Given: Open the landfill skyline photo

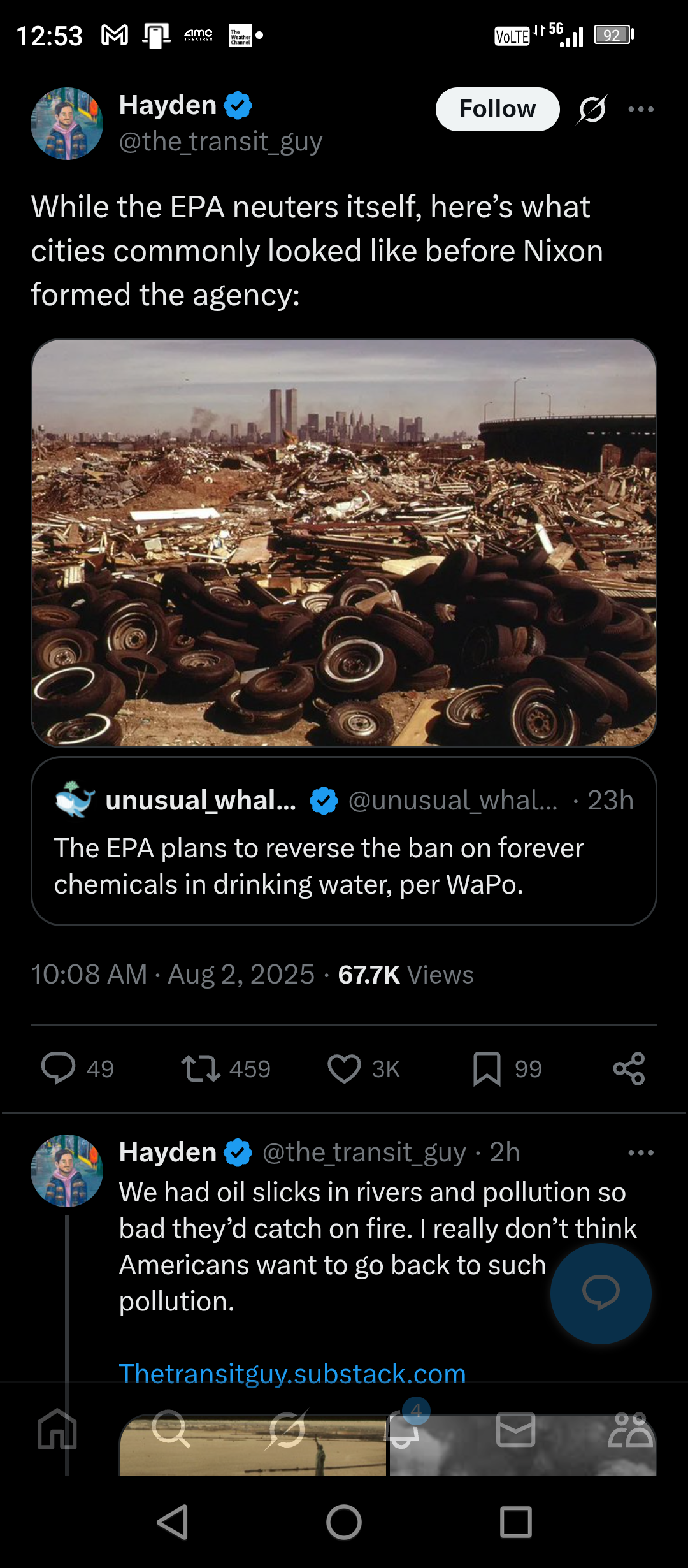Looking at the screenshot, I should pyautogui.click(x=344, y=542).
